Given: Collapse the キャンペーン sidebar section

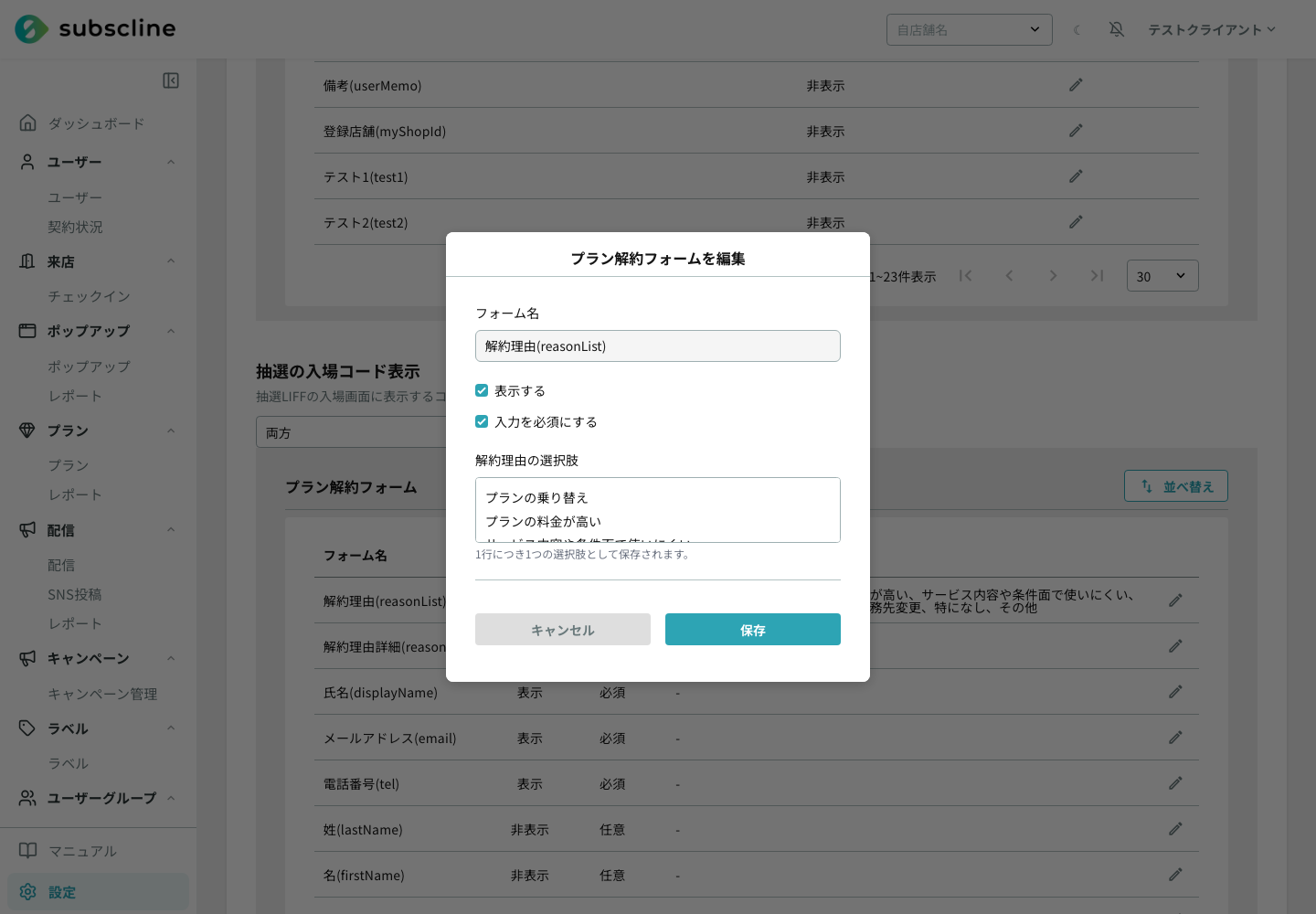Looking at the screenshot, I should pyautogui.click(x=171, y=658).
